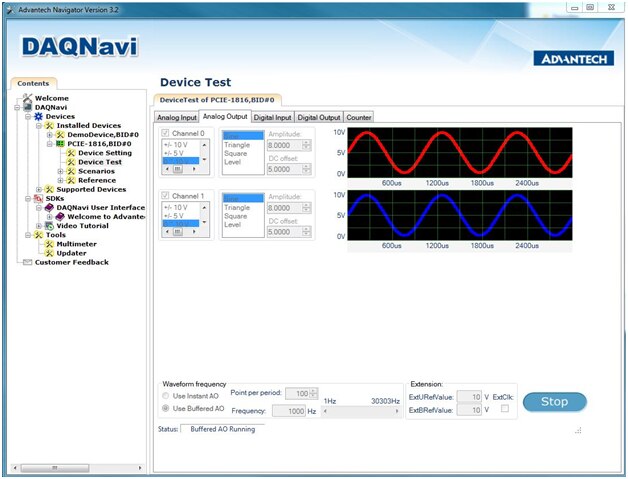Viewport: 628px width, 479px height.
Task: Select the Use Buffered AO radio button
Action: (x=165, y=408)
